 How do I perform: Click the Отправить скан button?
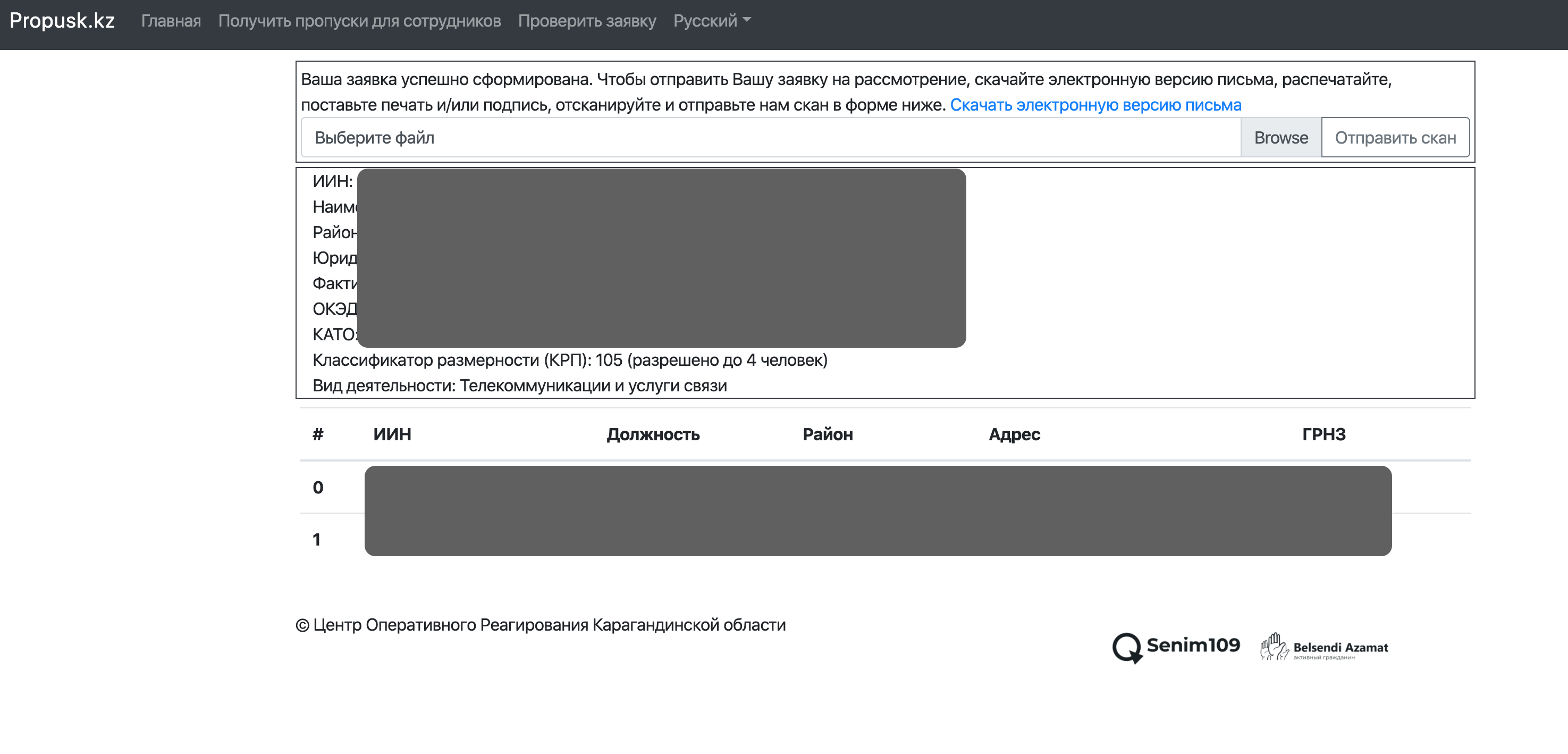click(1396, 138)
